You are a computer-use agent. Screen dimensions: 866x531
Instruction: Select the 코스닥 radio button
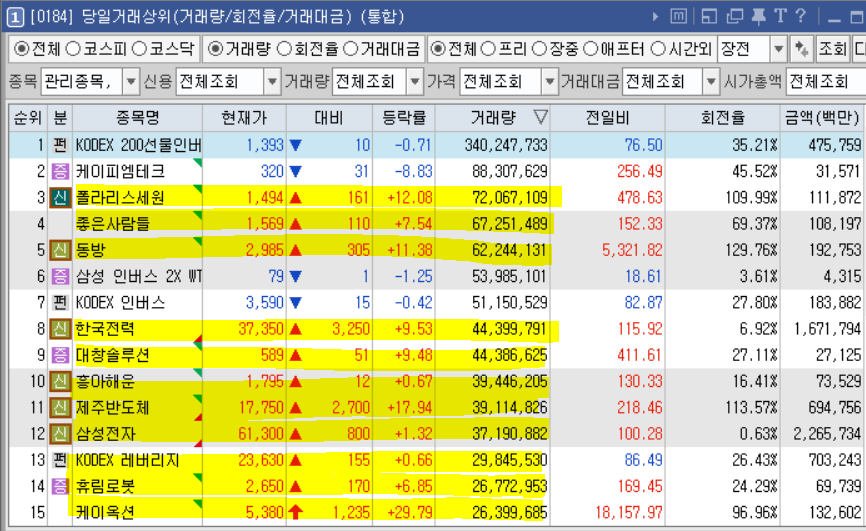tap(140, 49)
